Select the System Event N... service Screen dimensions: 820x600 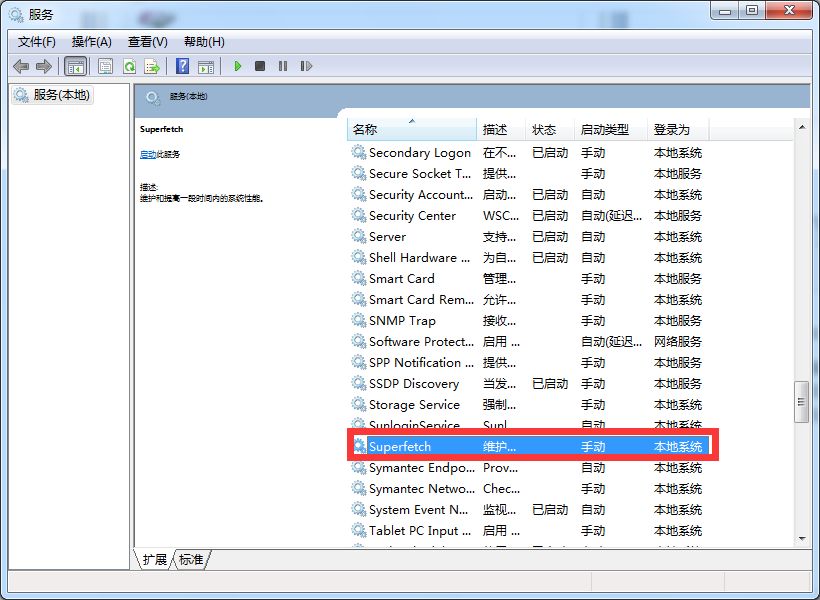(528, 510)
